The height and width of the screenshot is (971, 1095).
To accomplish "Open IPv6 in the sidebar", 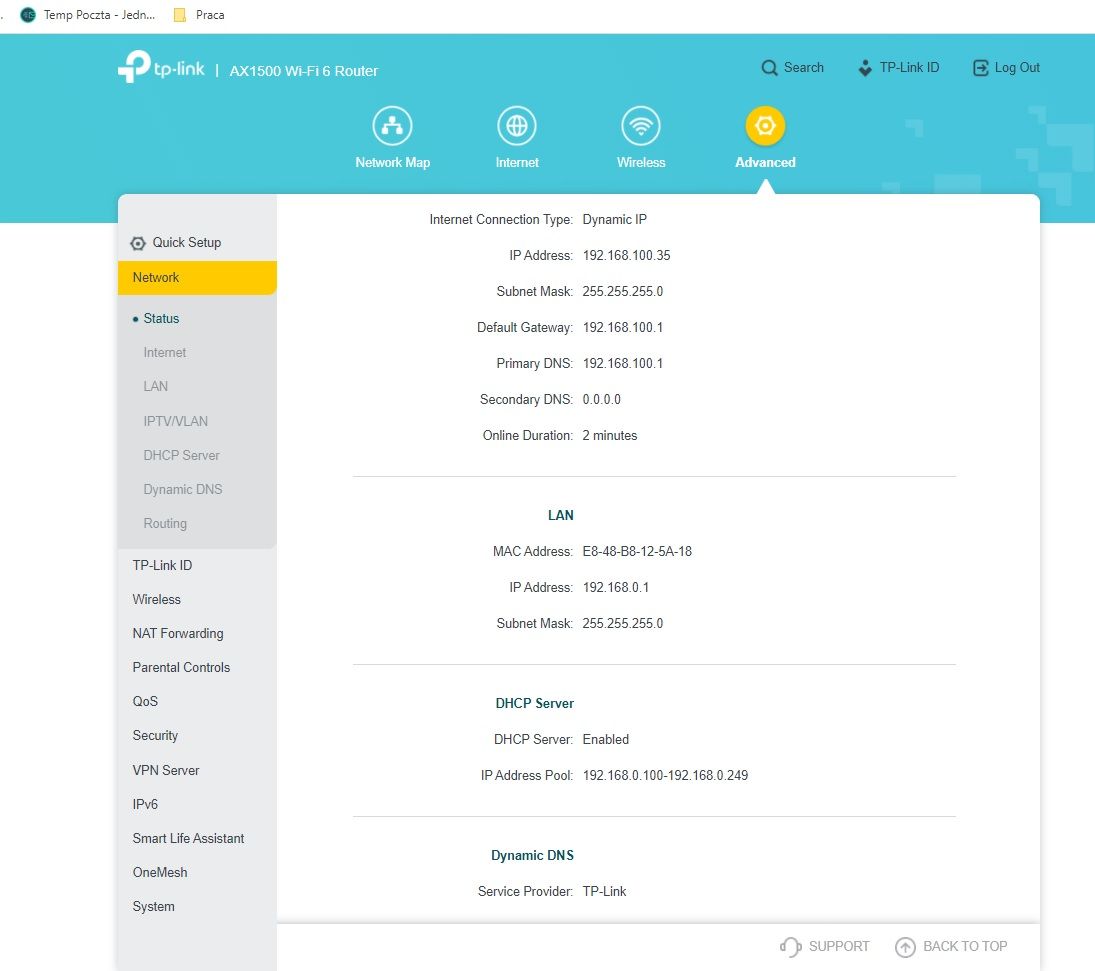I will point(145,804).
